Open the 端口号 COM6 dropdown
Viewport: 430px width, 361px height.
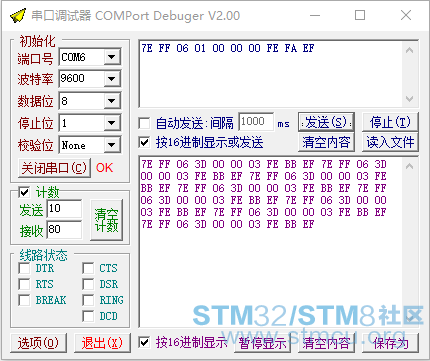pos(111,57)
